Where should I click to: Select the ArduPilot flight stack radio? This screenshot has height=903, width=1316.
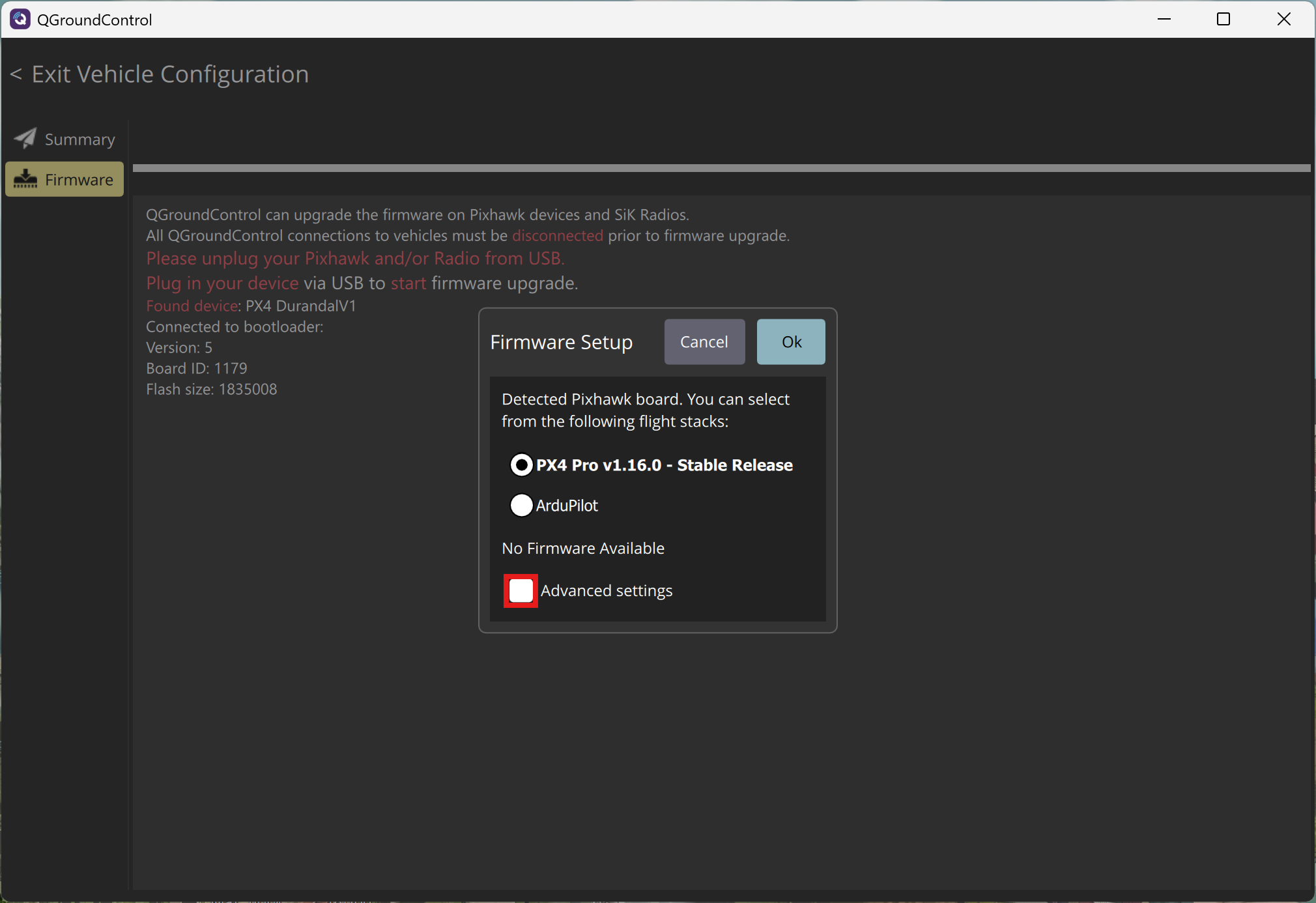click(521, 505)
